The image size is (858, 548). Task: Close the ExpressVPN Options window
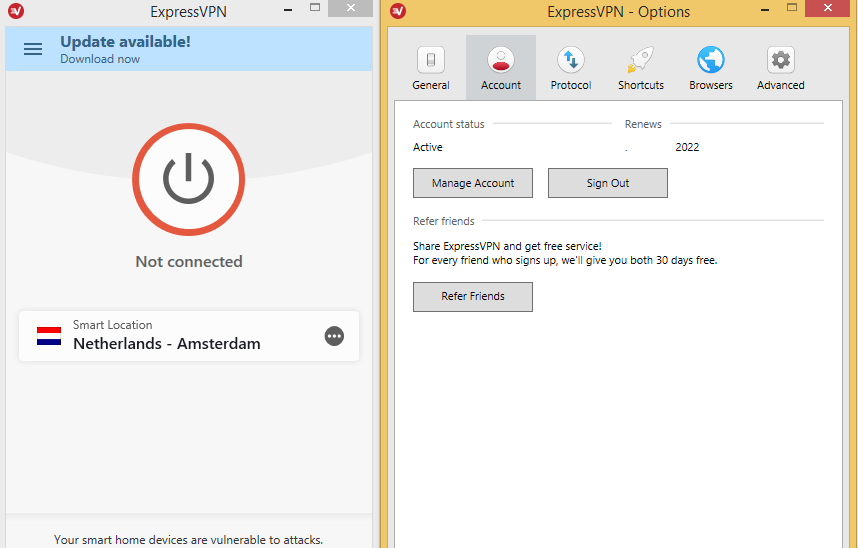[x=828, y=8]
